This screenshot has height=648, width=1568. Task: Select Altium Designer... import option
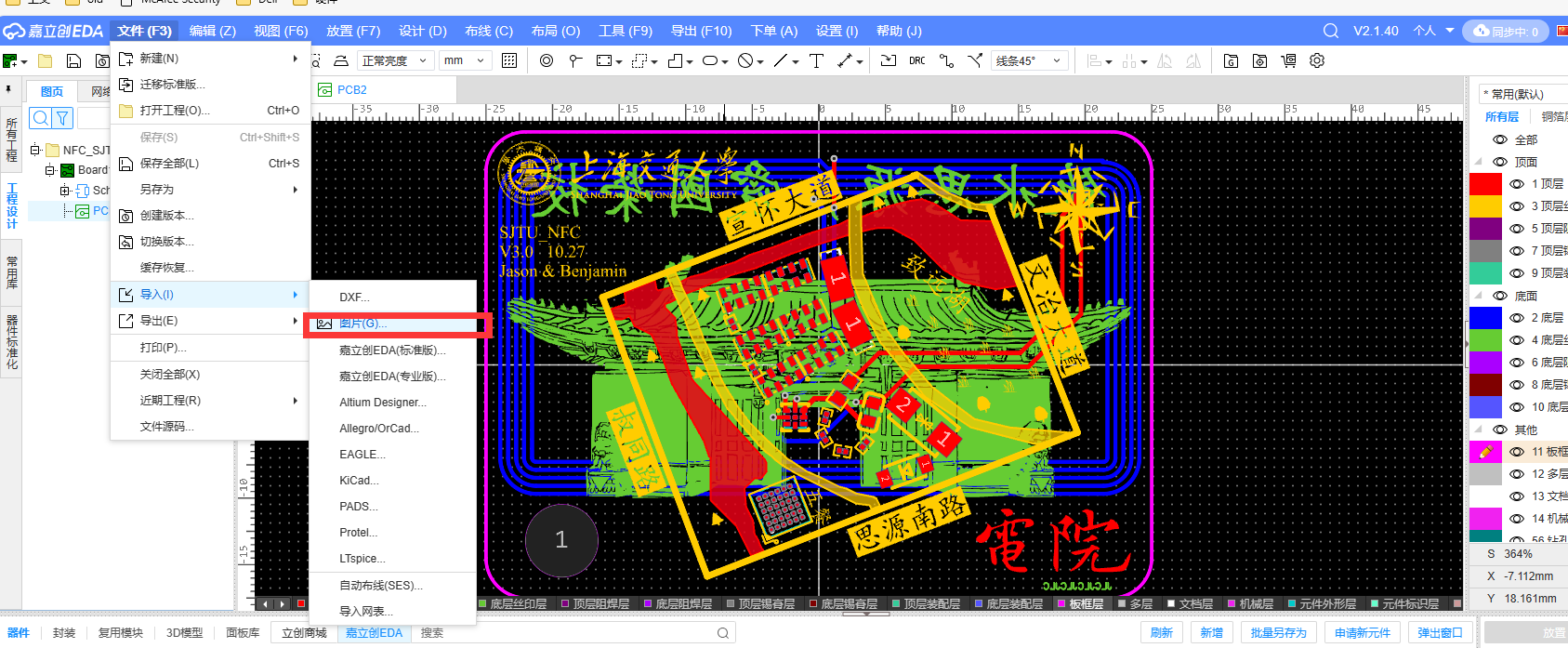click(393, 403)
